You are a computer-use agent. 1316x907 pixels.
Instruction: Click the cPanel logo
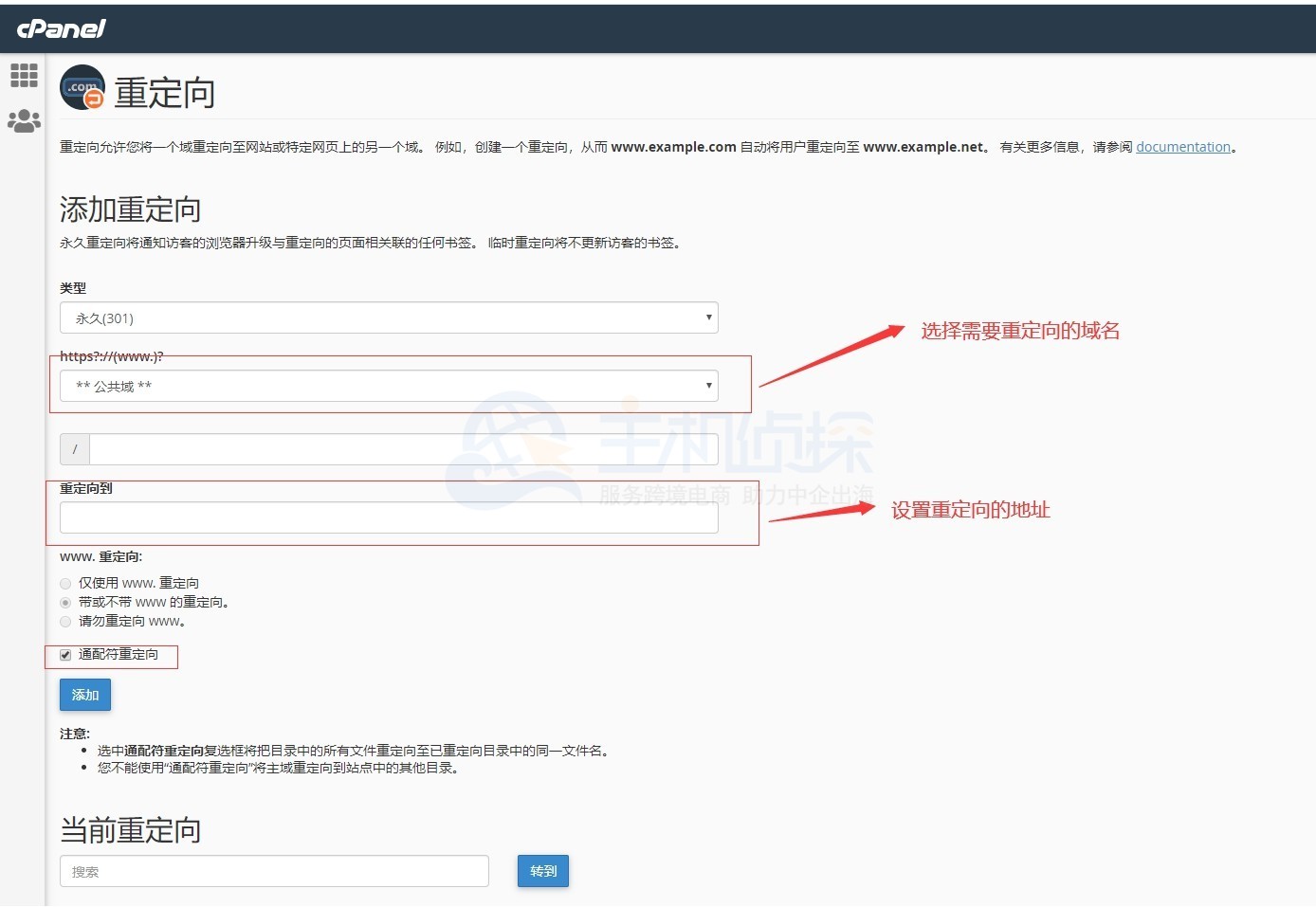coord(61,28)
